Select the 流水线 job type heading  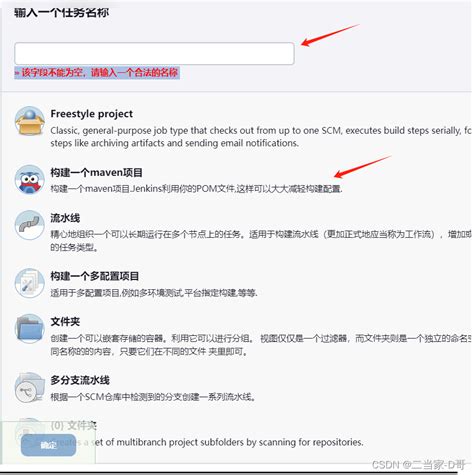[65, 218]
